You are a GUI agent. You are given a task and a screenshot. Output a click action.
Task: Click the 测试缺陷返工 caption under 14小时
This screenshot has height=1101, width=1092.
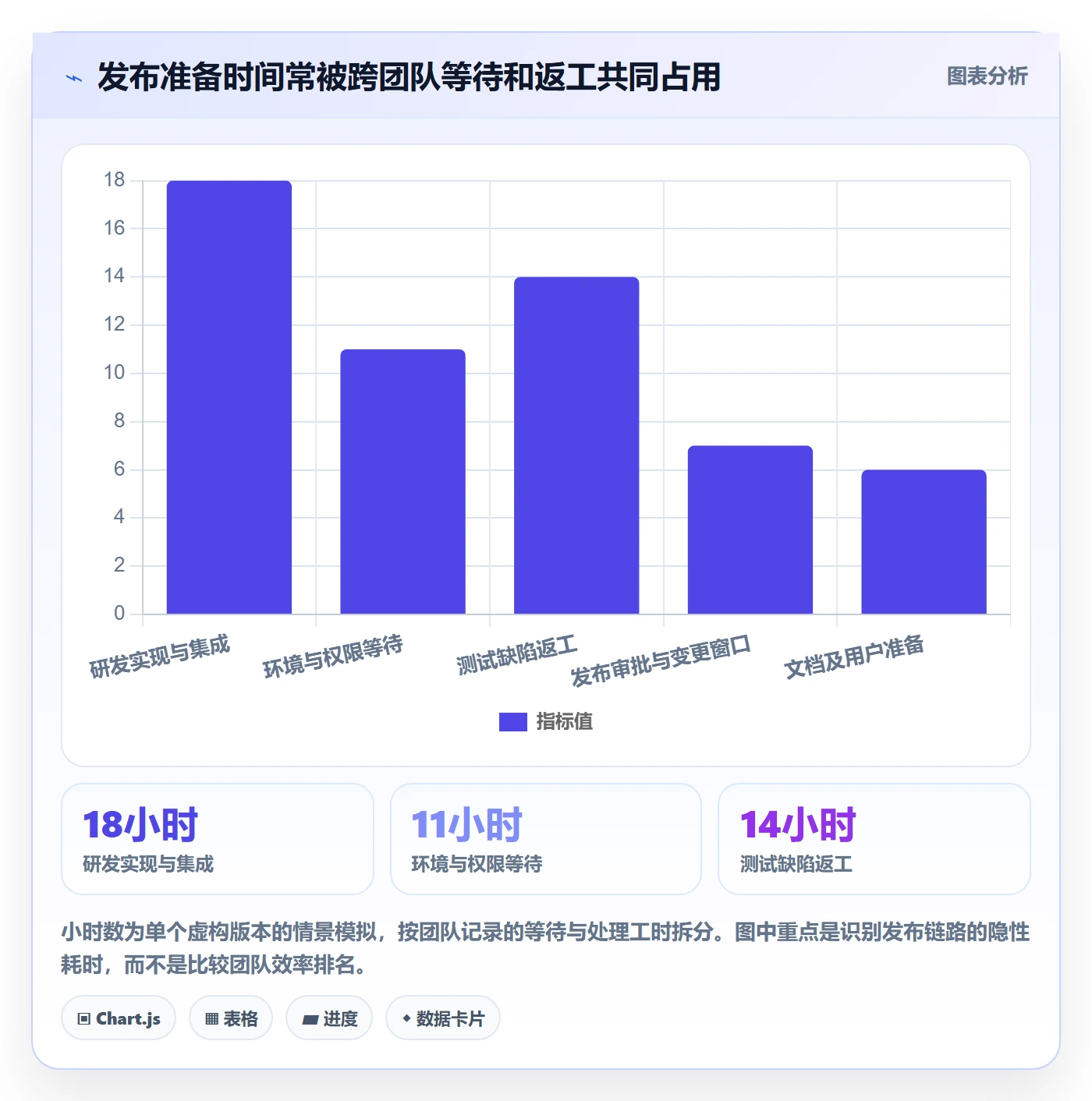796,864
